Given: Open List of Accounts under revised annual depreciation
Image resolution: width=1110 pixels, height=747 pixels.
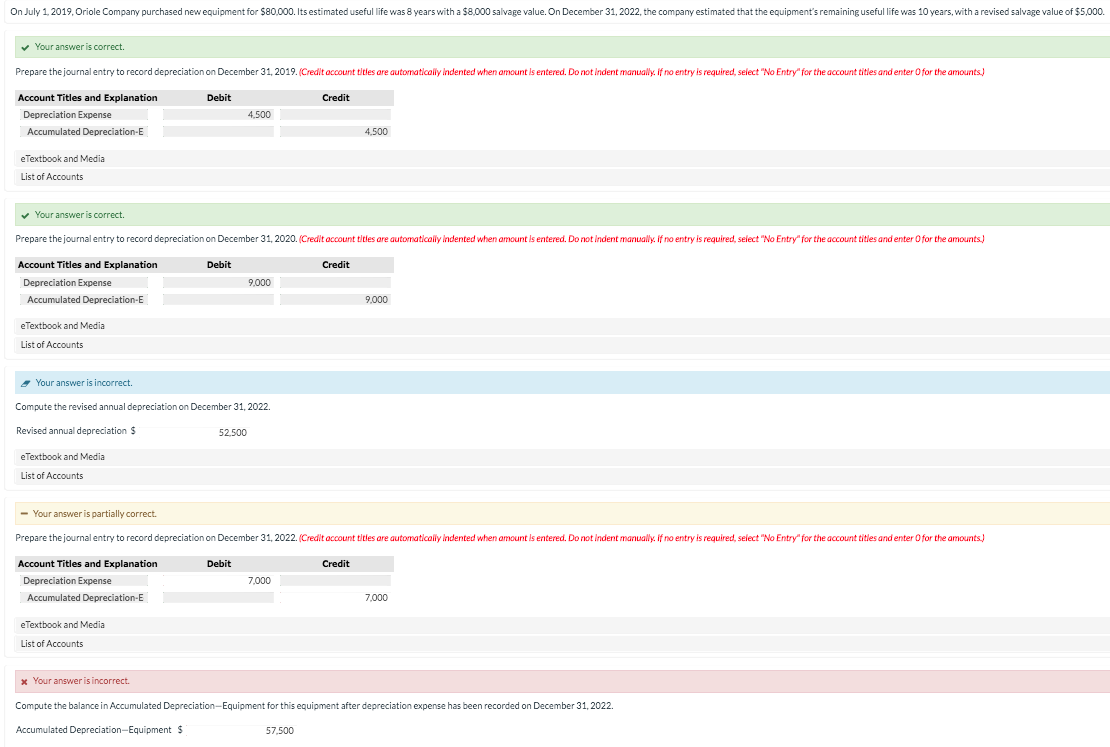Looking at the screenshot, I should pyautogui.click(x=52, y=476).
